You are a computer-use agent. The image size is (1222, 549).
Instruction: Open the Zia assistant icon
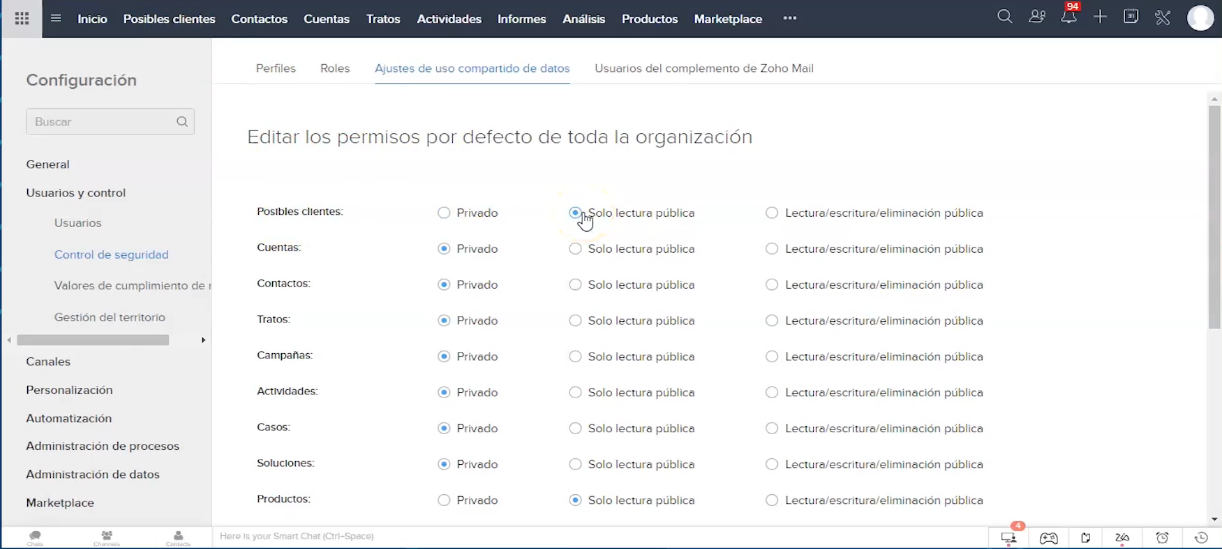coord(1123,538)
